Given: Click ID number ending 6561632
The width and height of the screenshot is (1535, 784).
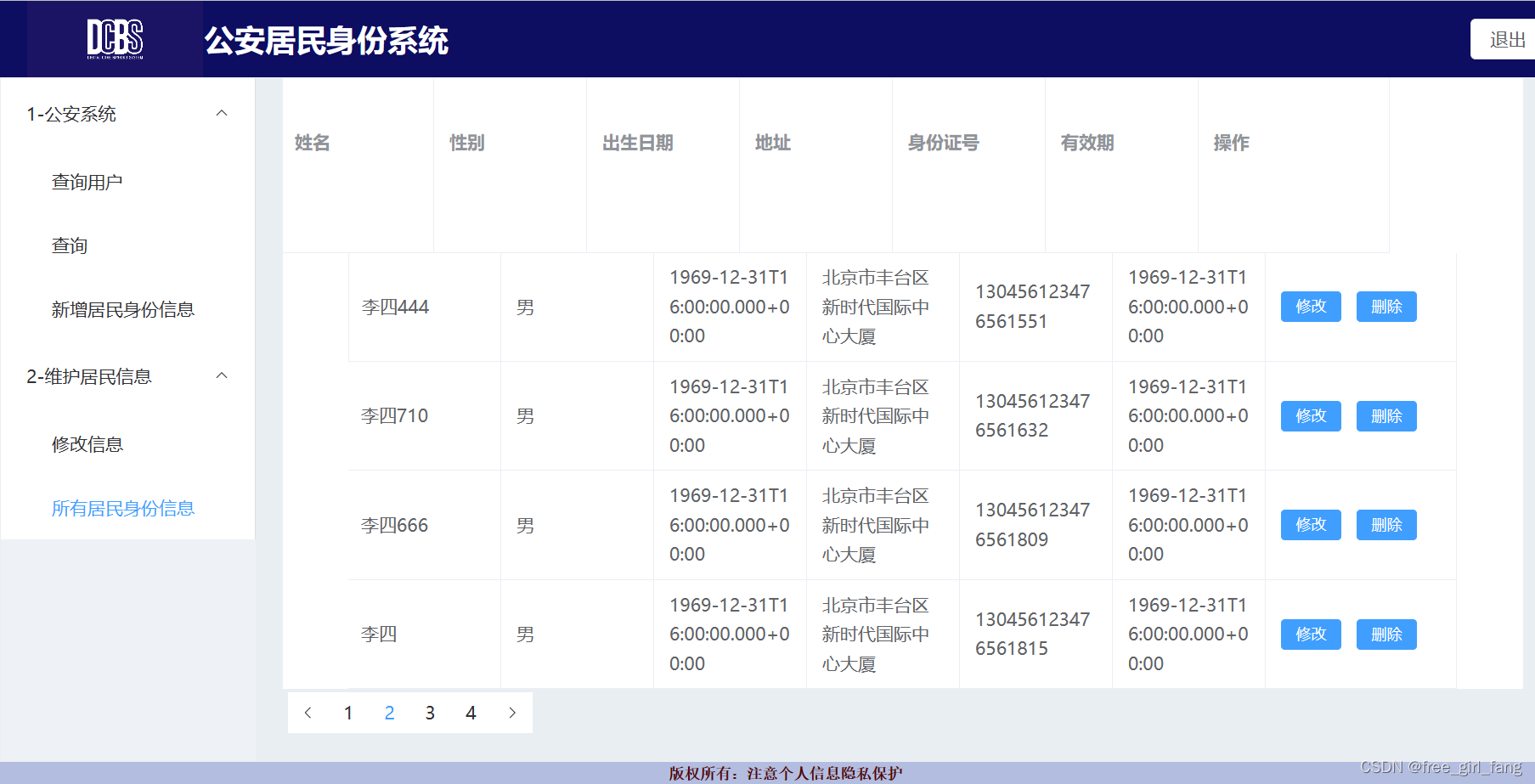Looking at the screenshot, I should point(1033,415).
